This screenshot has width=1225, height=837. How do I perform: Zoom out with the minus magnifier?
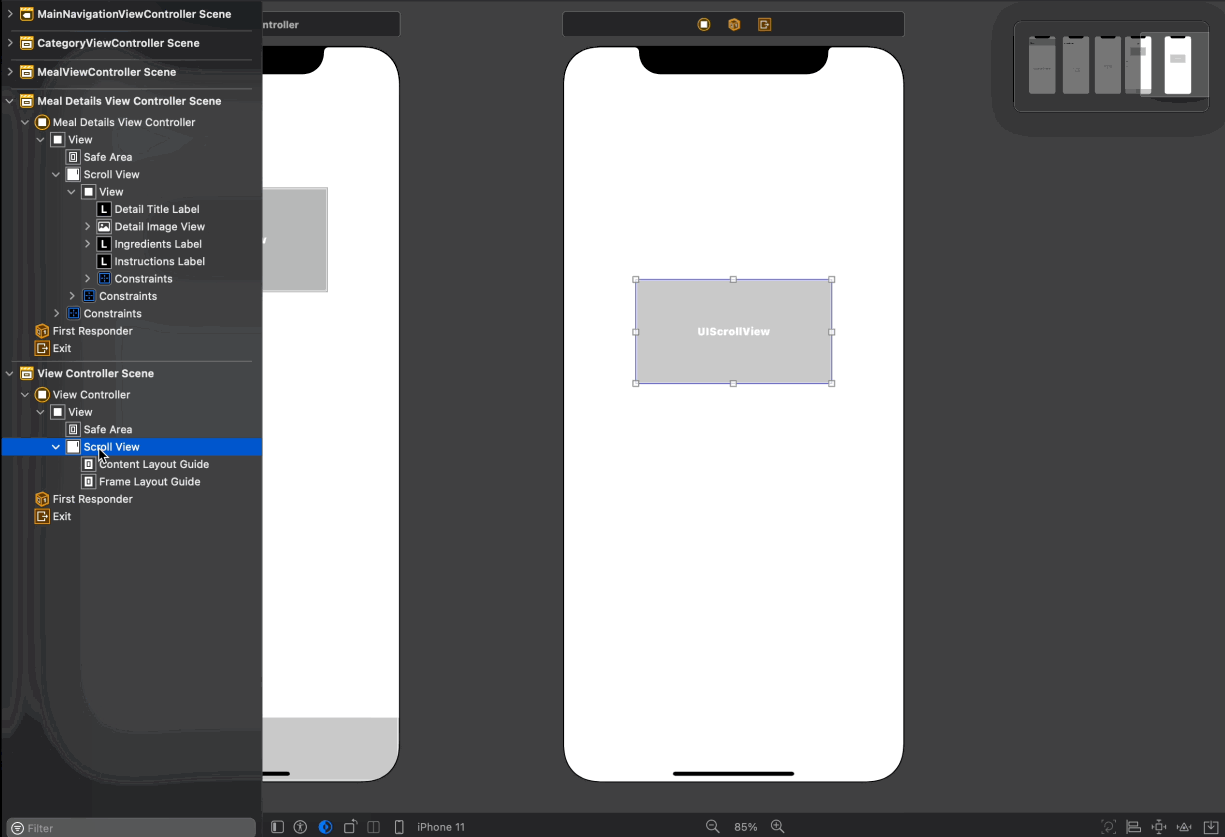click(x=712, y=827)
